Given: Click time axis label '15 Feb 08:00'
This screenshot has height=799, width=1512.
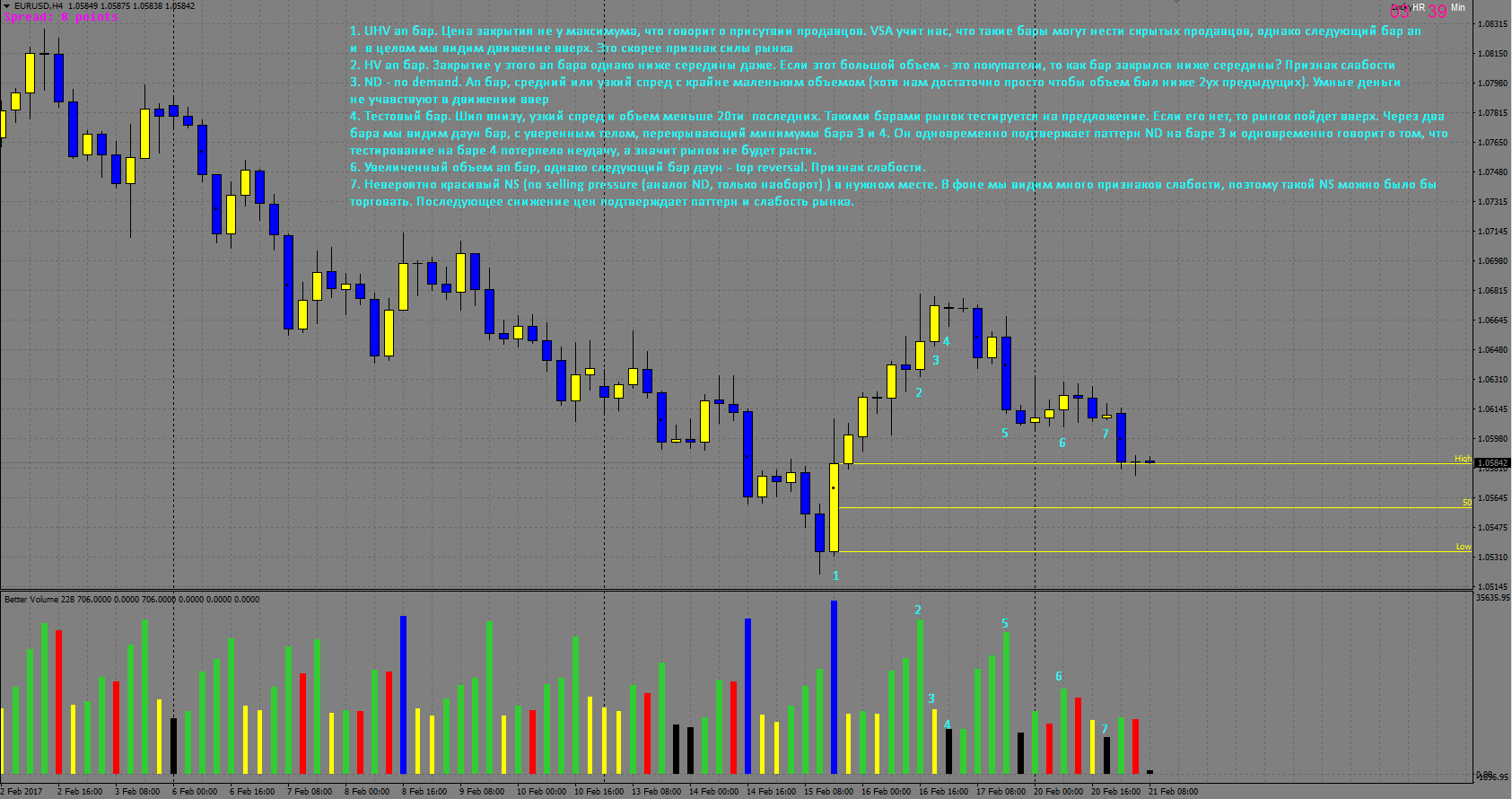Looking at the screenshot, I should point(828,791).
